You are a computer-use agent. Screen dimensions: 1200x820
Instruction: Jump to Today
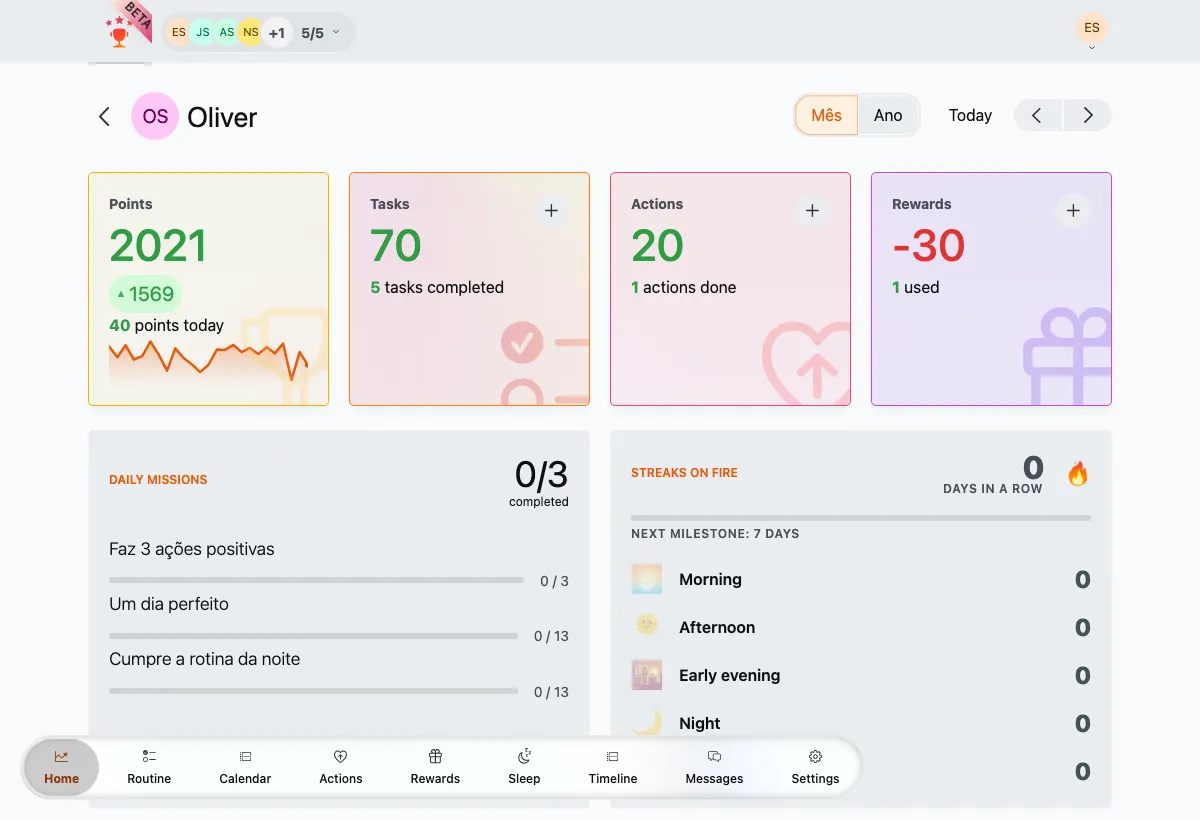point(970,115)
